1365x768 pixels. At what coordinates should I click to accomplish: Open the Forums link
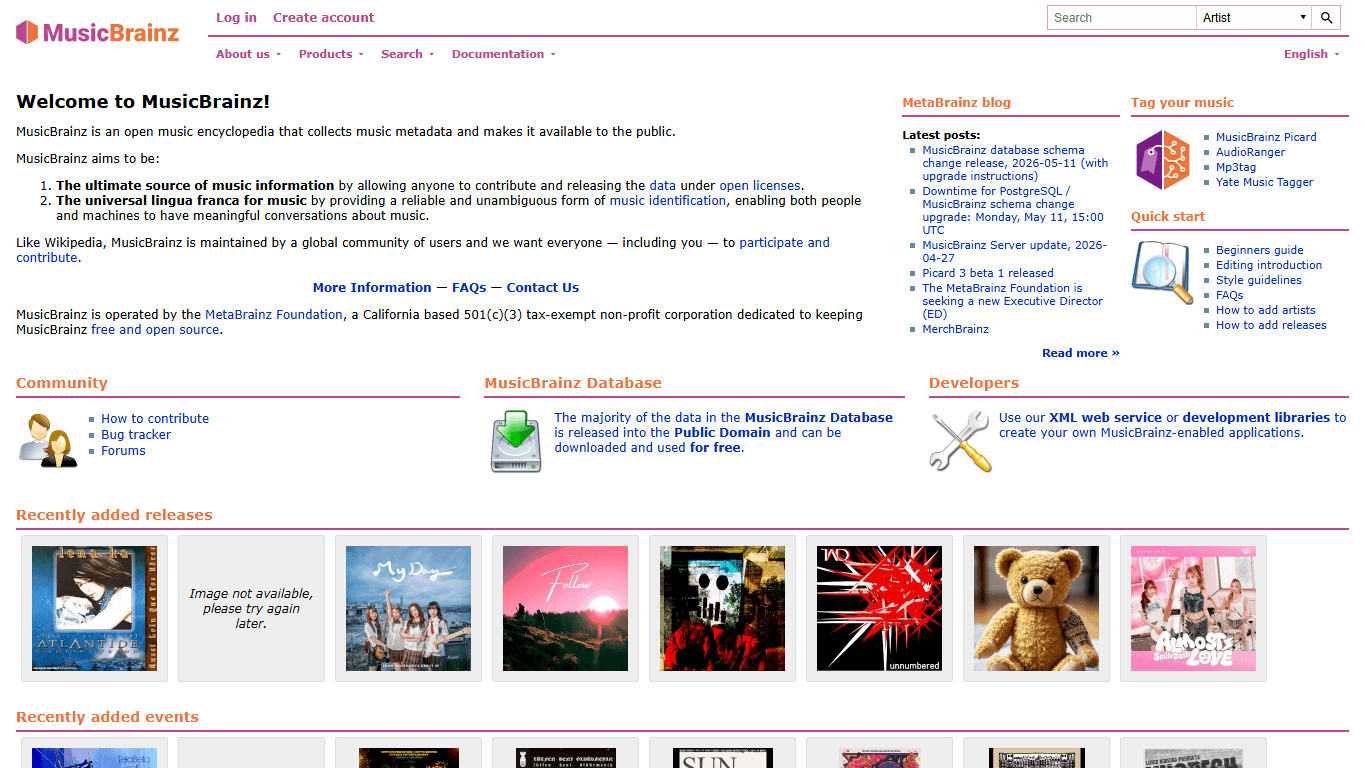pos(123,450)
